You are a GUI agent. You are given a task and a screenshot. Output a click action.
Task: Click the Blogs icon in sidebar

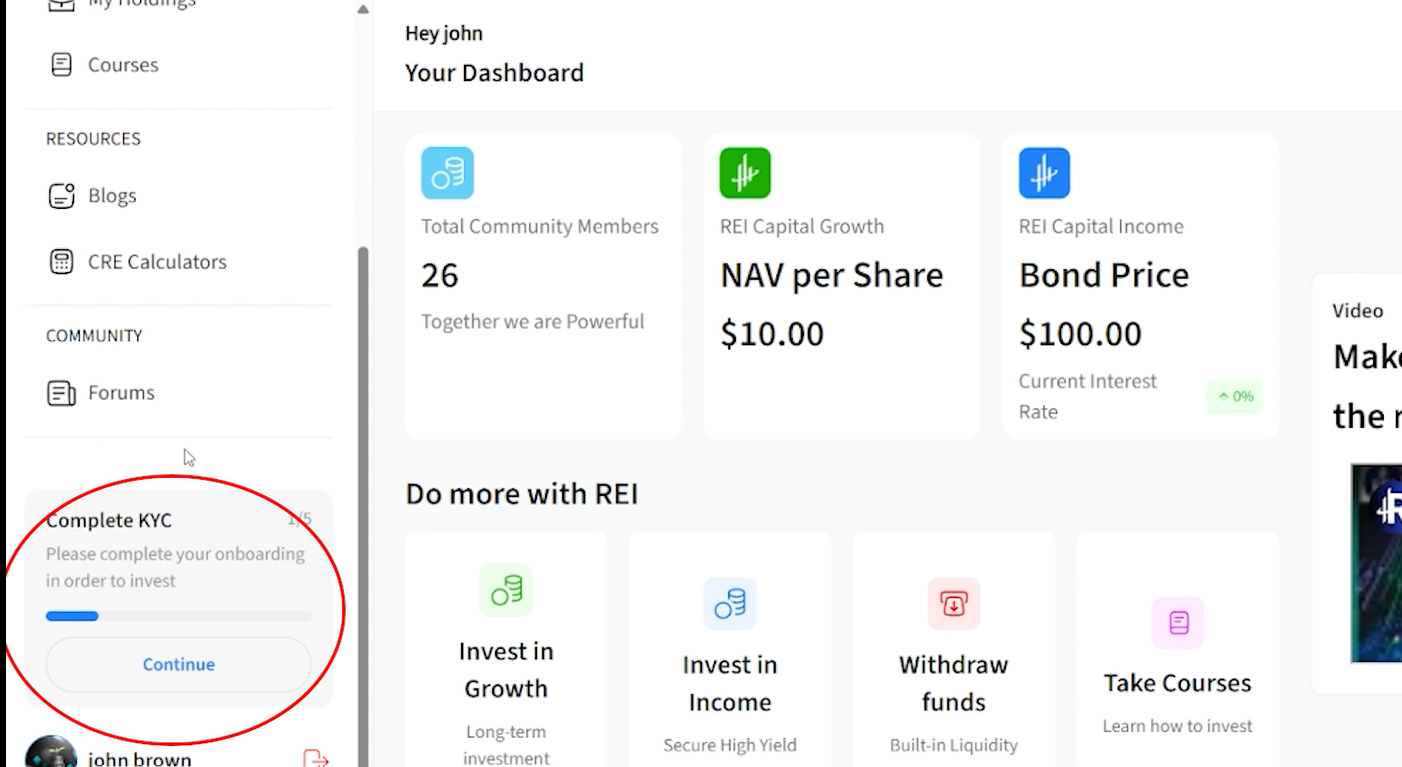coord(62,196)
